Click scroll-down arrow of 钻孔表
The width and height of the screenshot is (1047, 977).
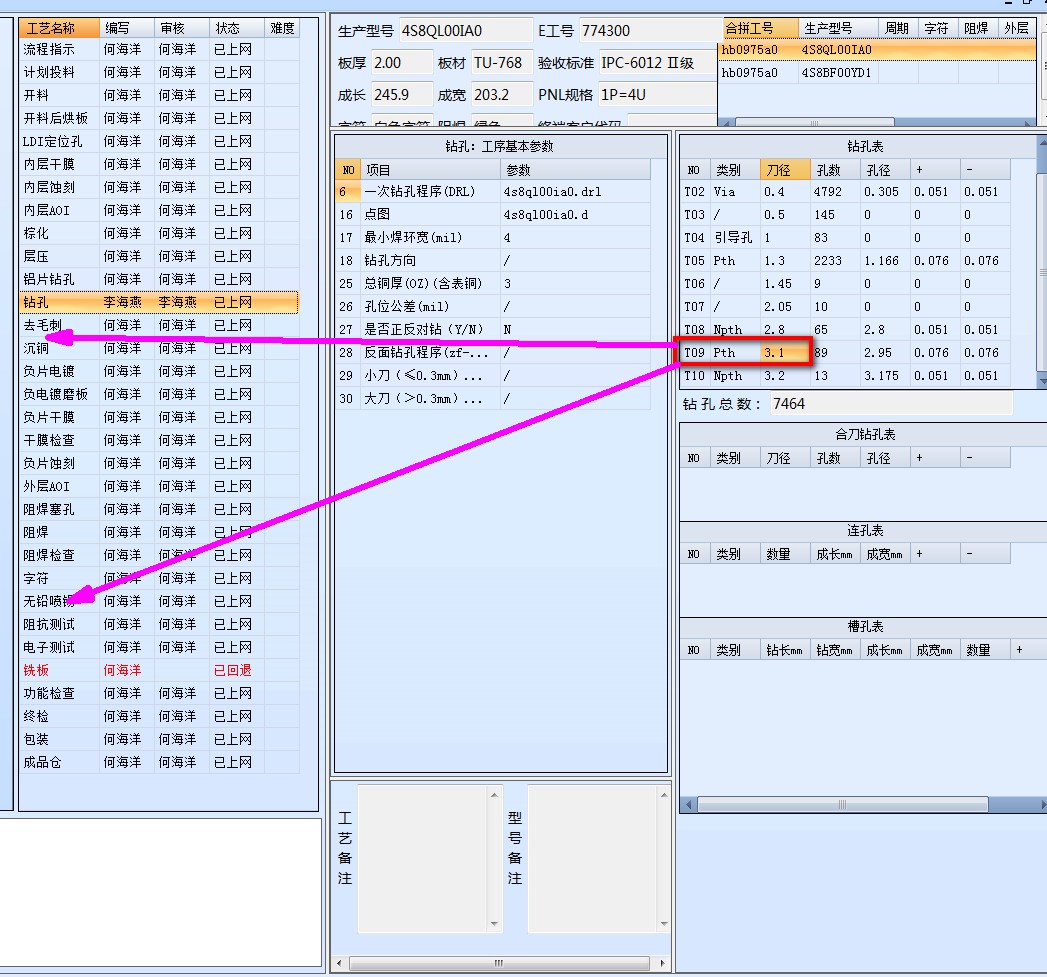[x=1042, y=381]
